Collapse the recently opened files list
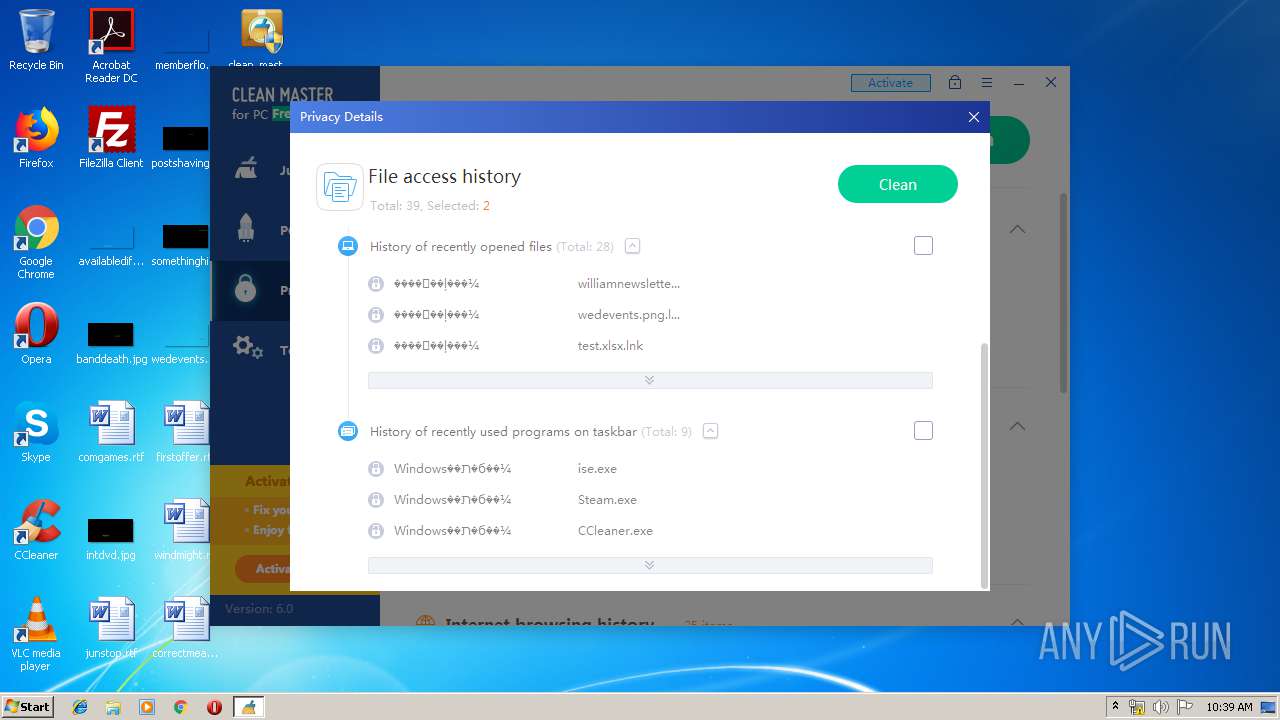The image size is (1280, 720). tap(632, 246)
